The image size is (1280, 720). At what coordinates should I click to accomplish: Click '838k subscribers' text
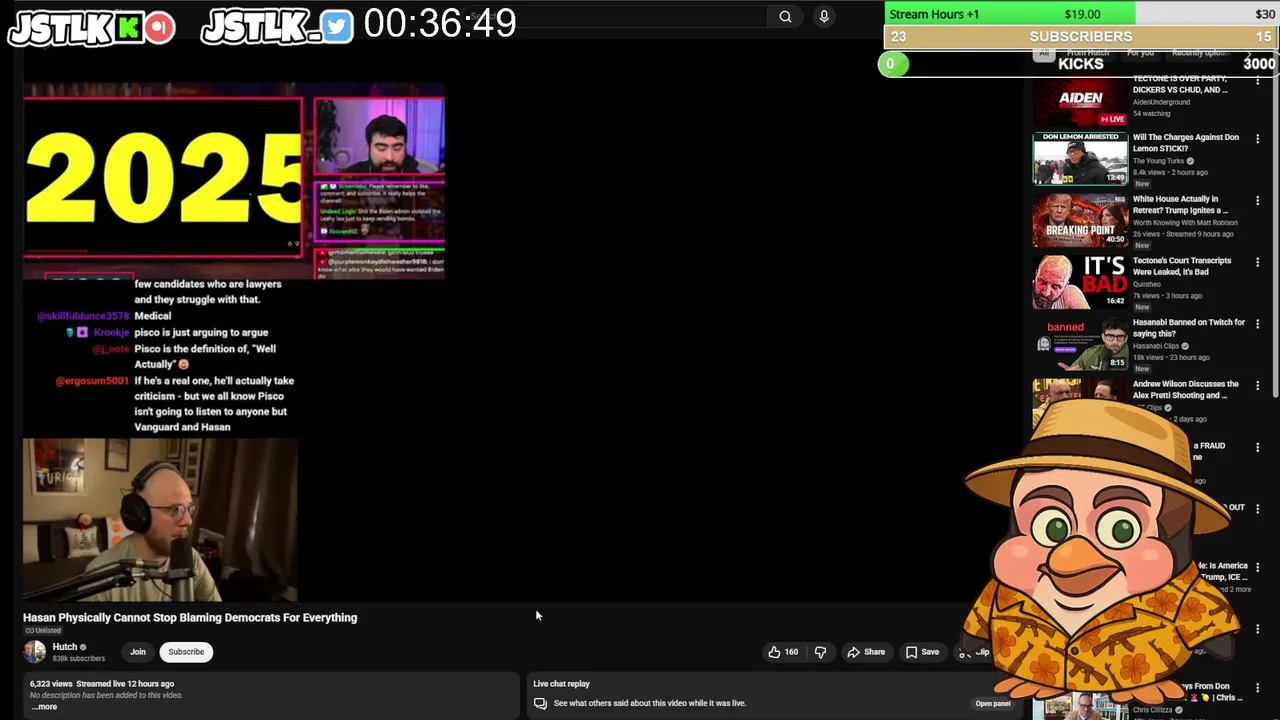point(78,659)
